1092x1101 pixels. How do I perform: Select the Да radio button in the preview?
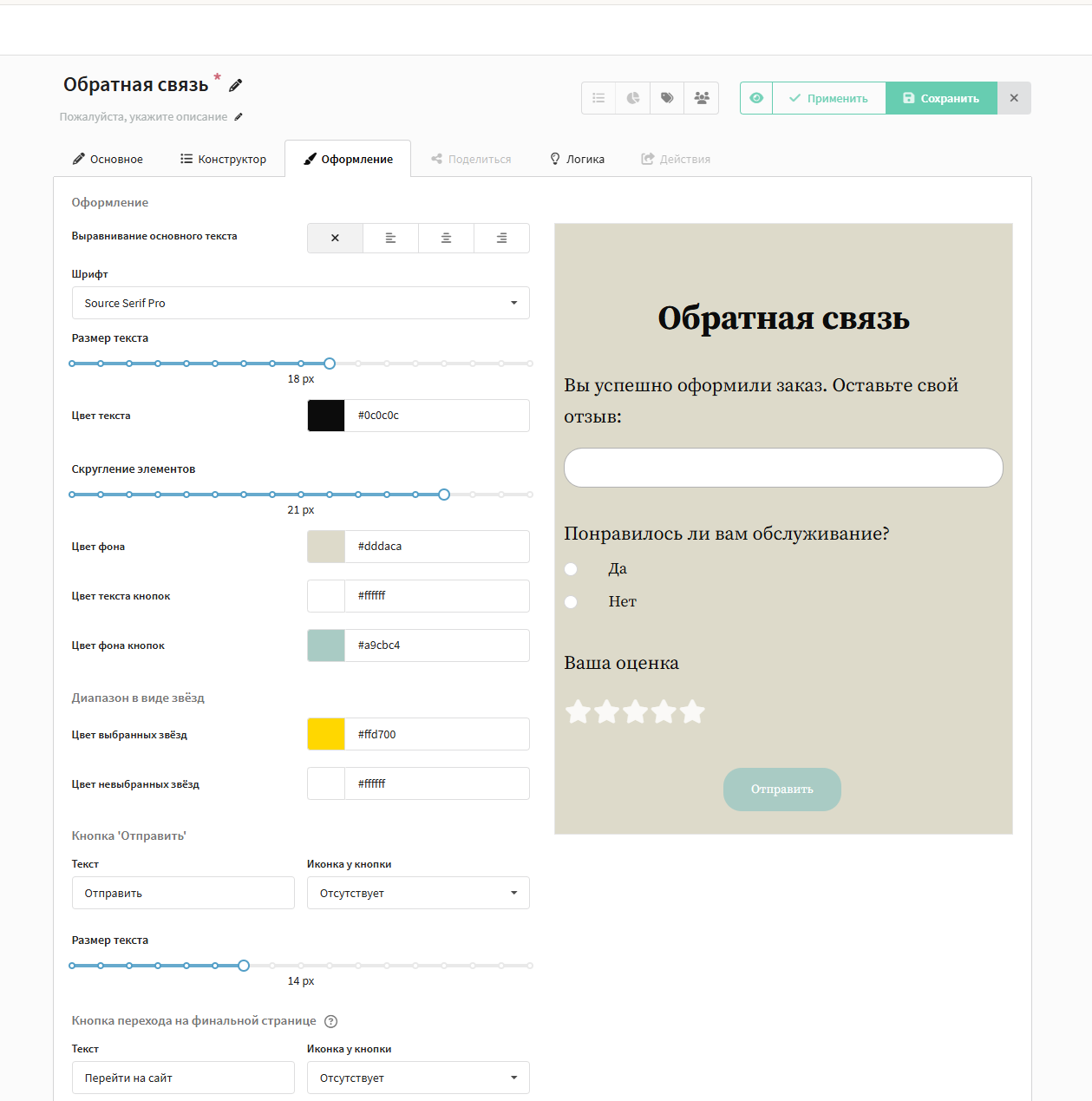click(x=571, y=569)
